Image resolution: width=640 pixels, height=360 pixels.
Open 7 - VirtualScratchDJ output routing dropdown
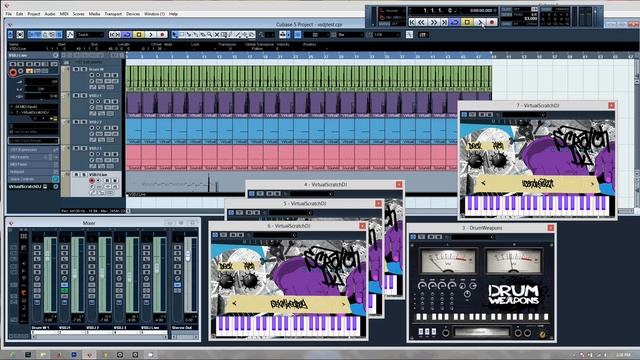pyautogui.click(x=33, y=112)
